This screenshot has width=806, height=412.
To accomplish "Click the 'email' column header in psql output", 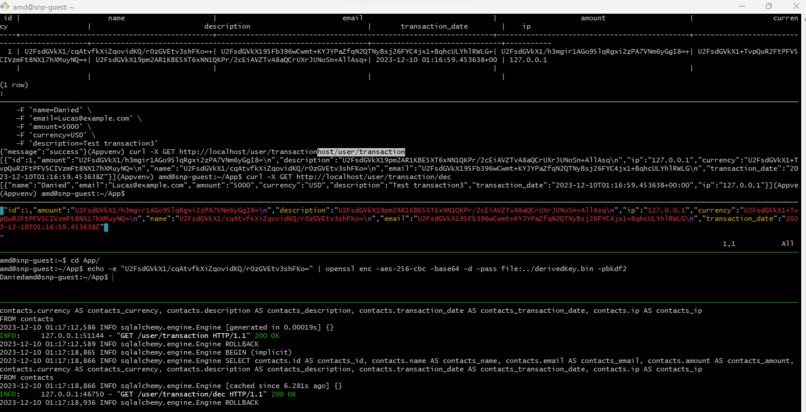I will 353,18.
